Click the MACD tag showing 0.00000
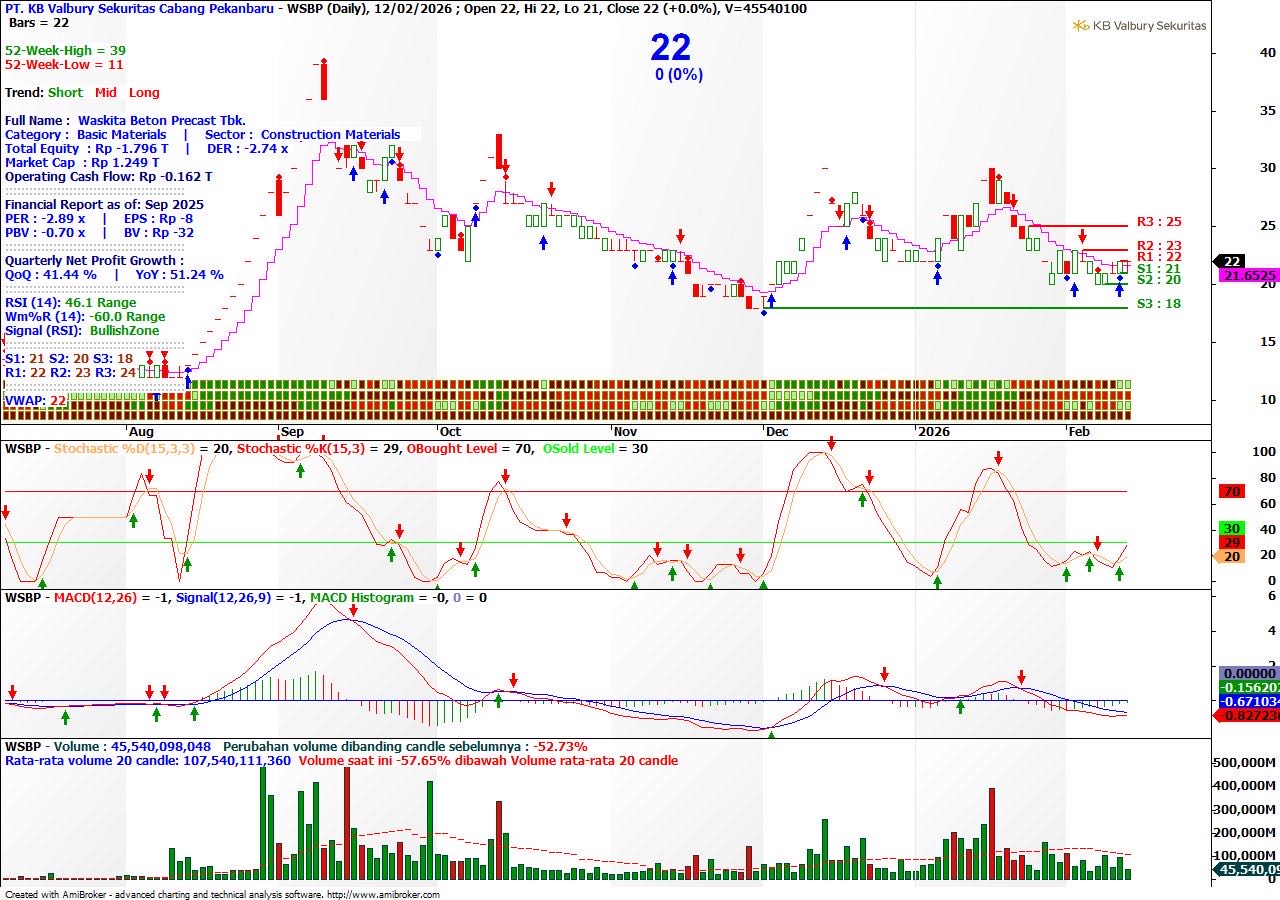The image size is (1280, 900). click(1249, 674)
